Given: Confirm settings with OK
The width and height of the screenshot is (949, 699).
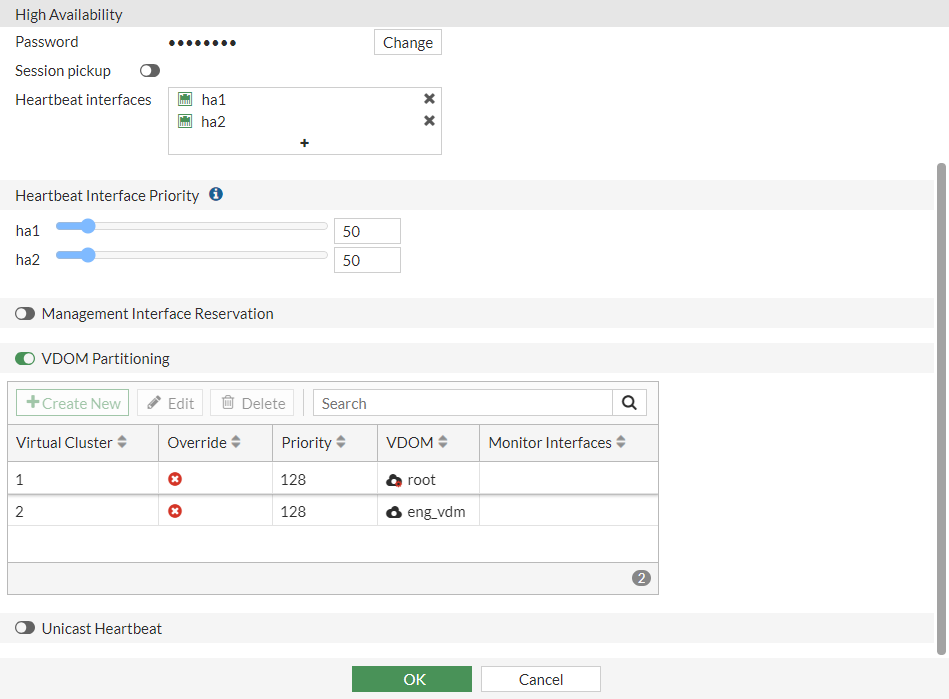Looking at the screenshot, I should click(411, 678).
